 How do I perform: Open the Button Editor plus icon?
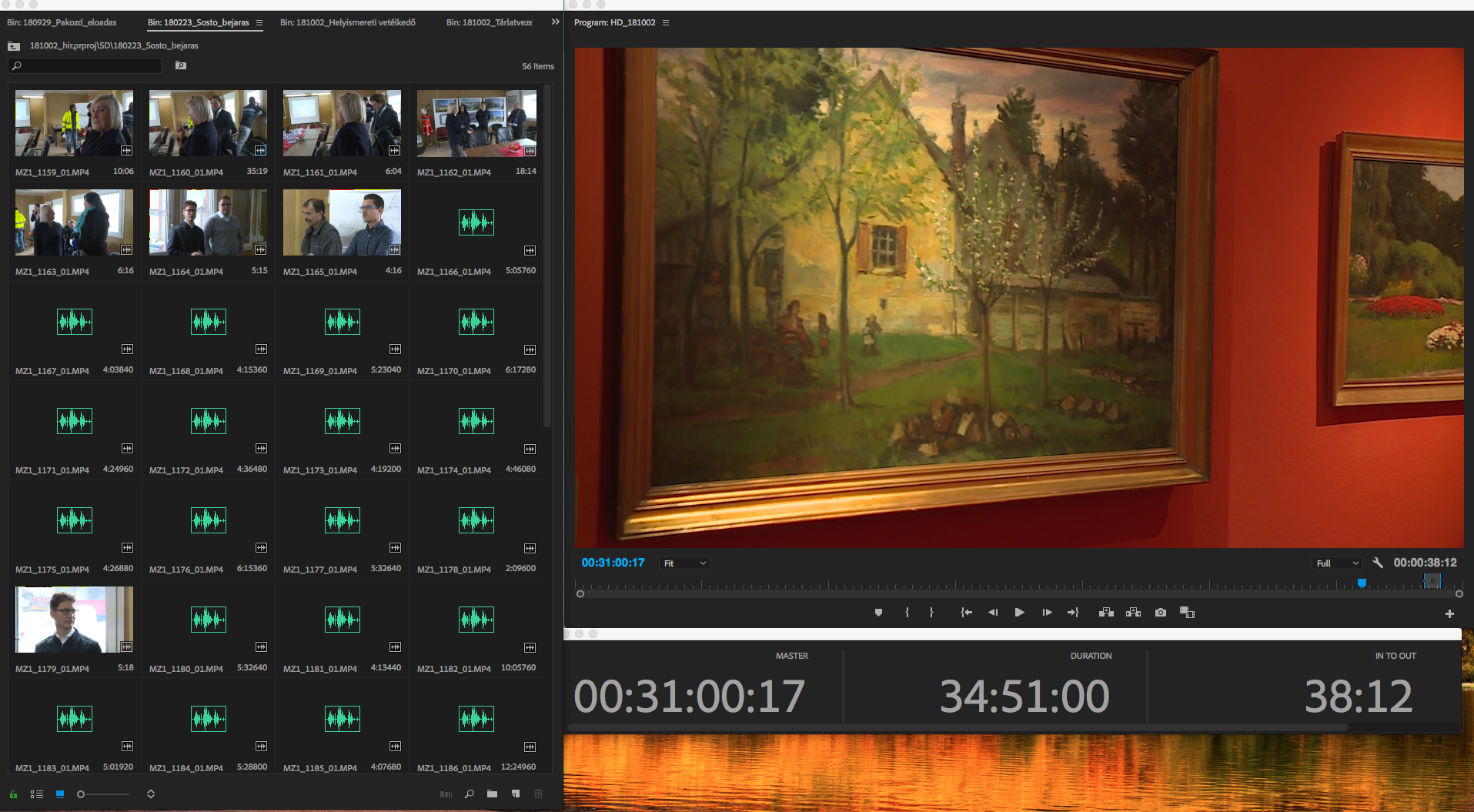click(x=1449, y=613)
